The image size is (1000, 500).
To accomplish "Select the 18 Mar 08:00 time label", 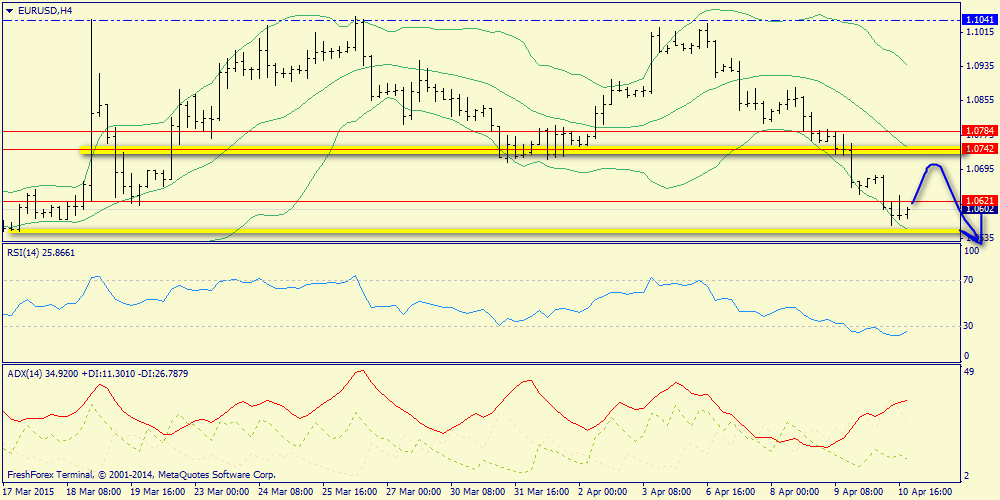I will pyautogui.click(x=94, y=492).
